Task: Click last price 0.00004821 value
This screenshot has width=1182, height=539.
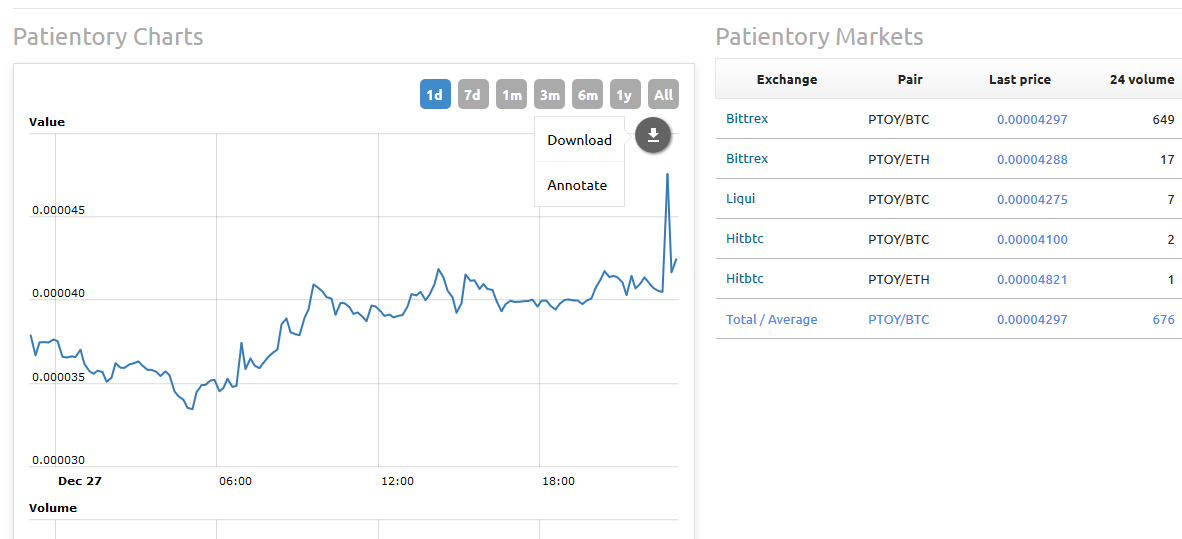Action: (1032, 280)
